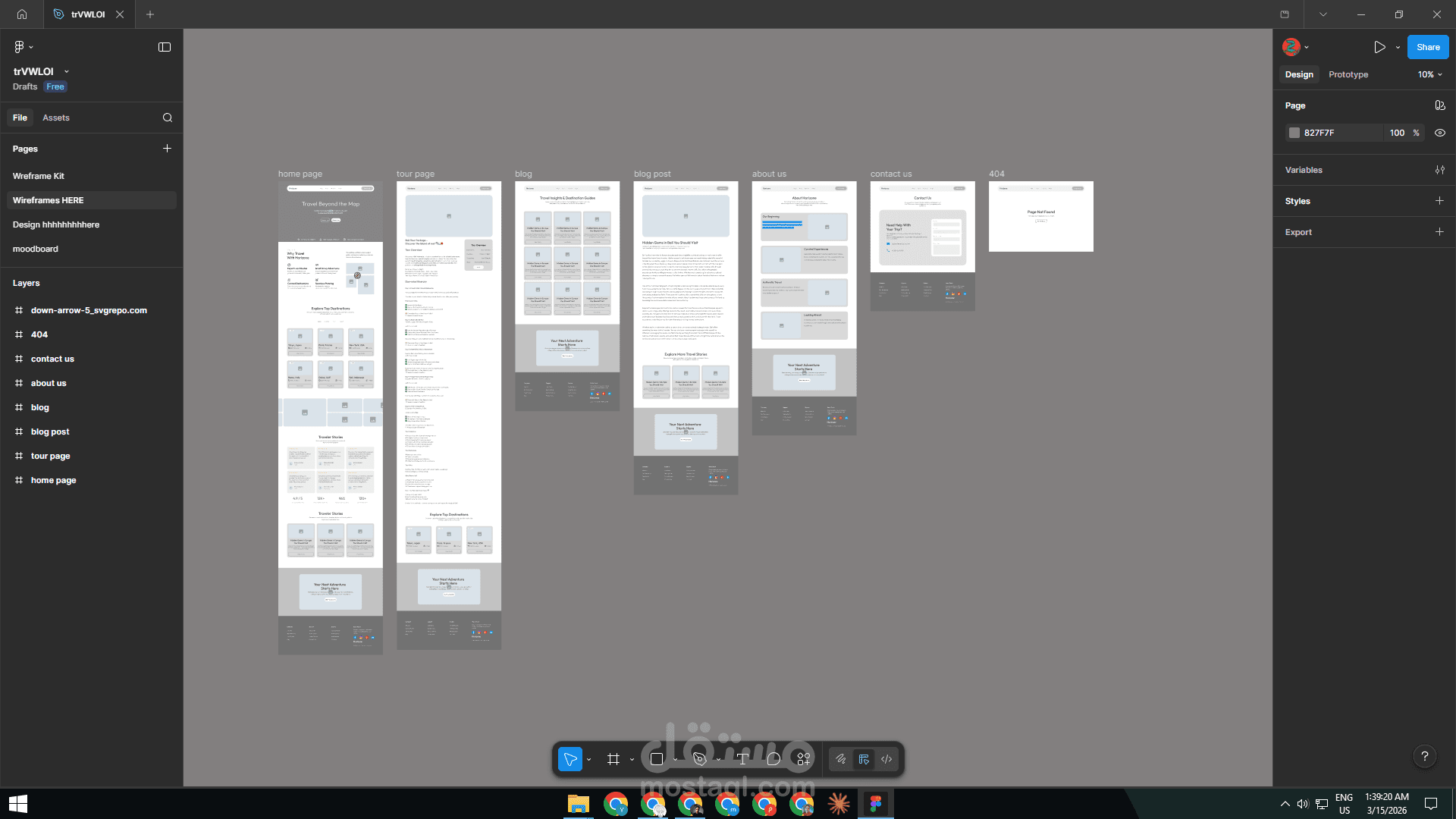
Task: Open the Assets tab
Action: (x=55, y=118)
